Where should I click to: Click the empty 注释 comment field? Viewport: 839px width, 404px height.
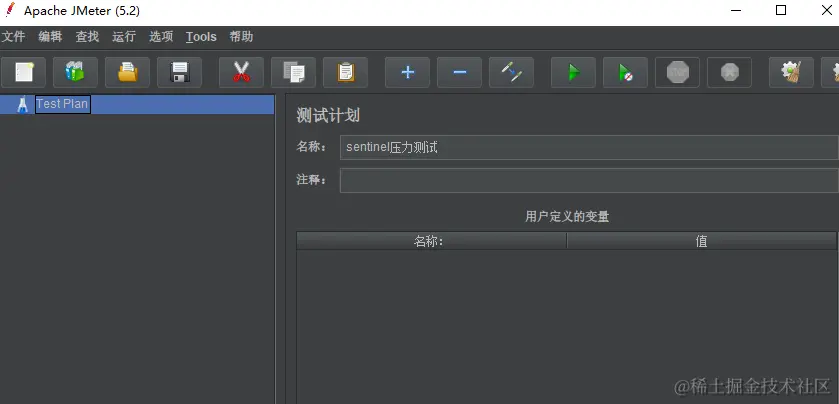pos(589,180)
